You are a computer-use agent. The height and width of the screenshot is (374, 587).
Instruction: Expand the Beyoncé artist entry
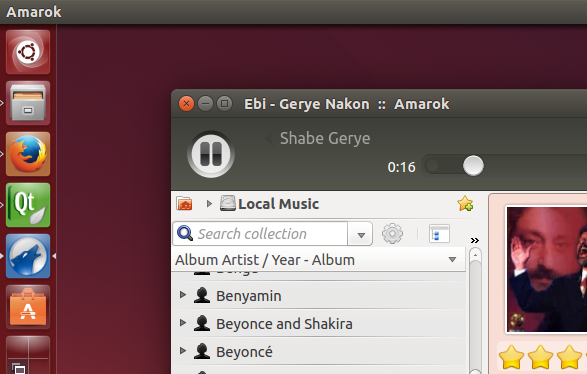[x=183, y=351]
